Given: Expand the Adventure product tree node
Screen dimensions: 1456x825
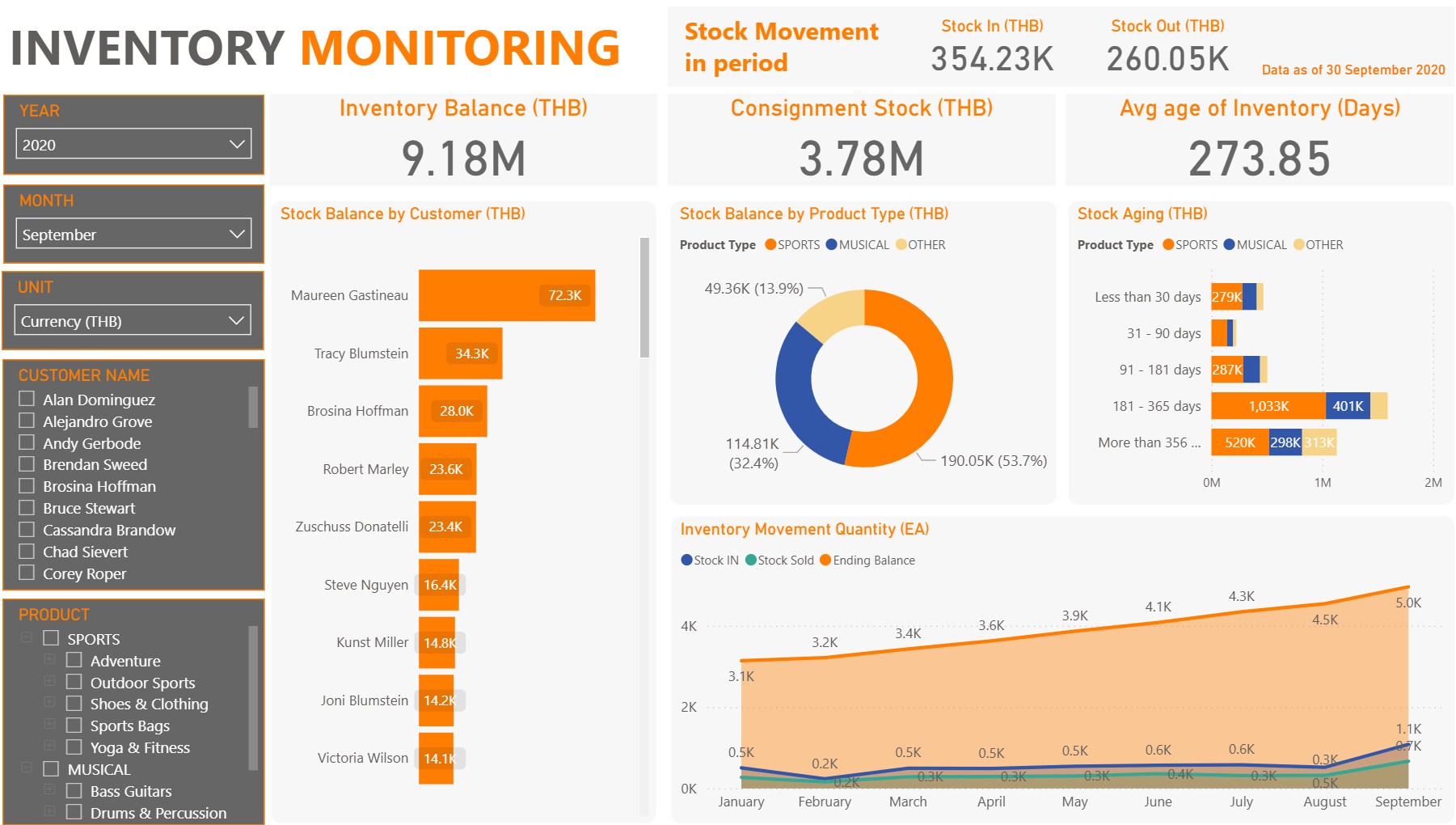Looking at the screenshot, I should (50, 660).
